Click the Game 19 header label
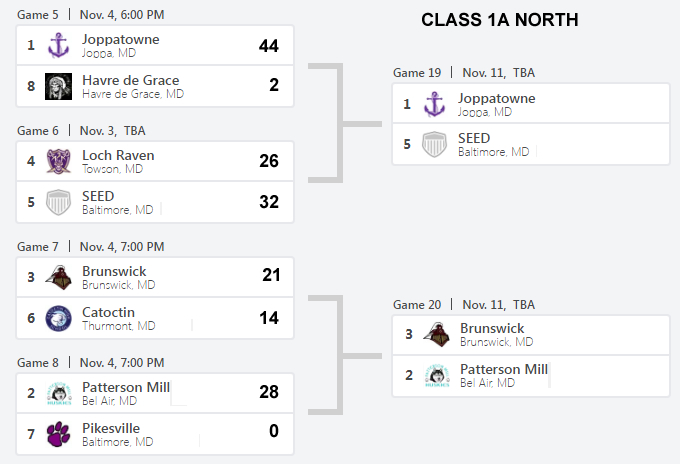This screenshot has width=680, height=464. click(415, 72)
